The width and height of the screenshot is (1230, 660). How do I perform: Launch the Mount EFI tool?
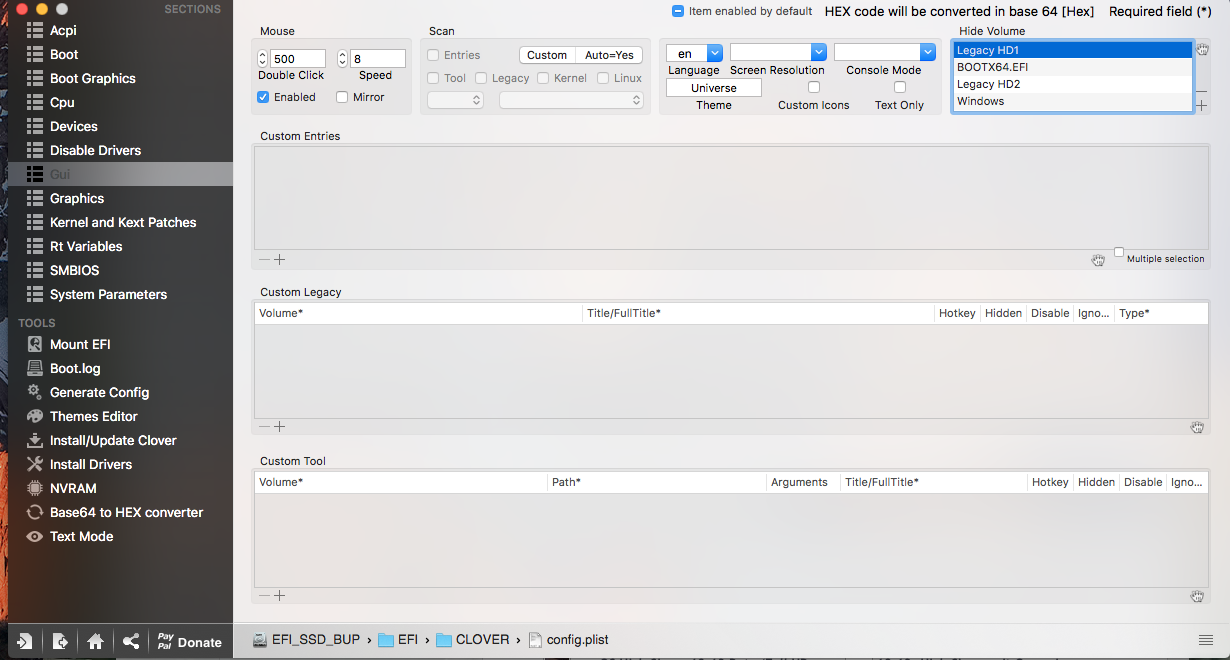[x=80, y=344]
